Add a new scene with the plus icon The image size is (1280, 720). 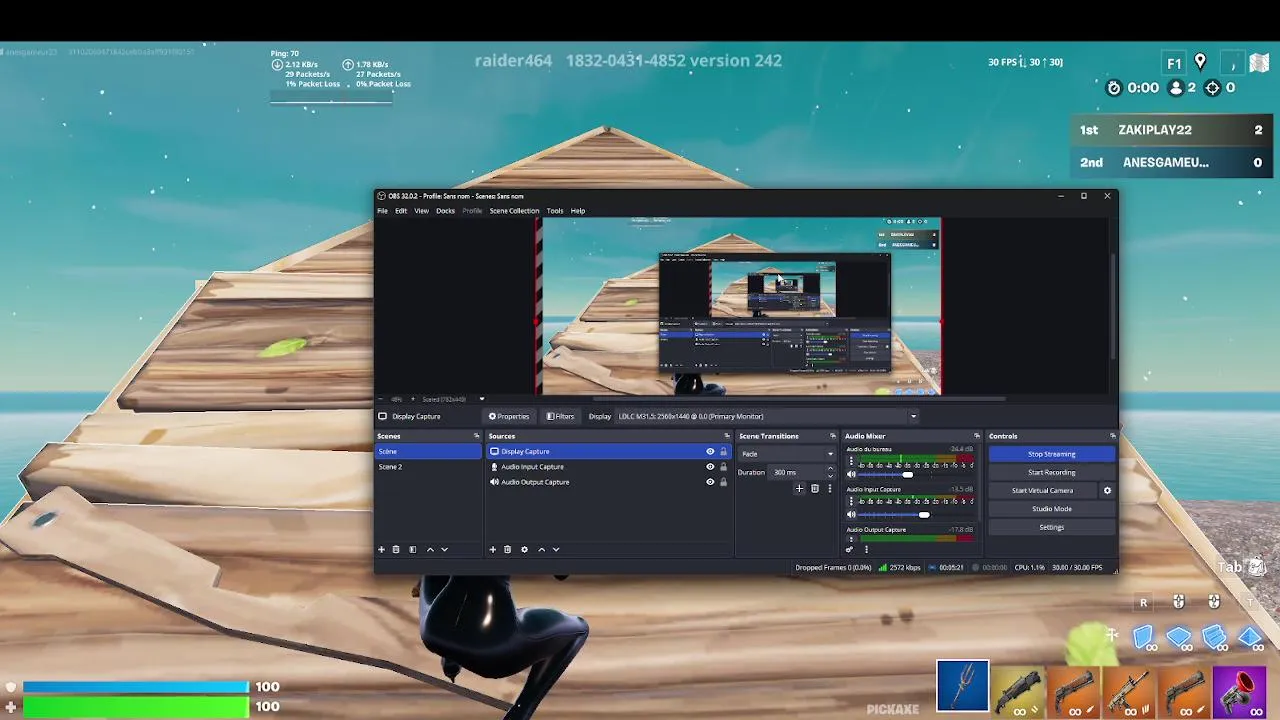click(381, 549)
